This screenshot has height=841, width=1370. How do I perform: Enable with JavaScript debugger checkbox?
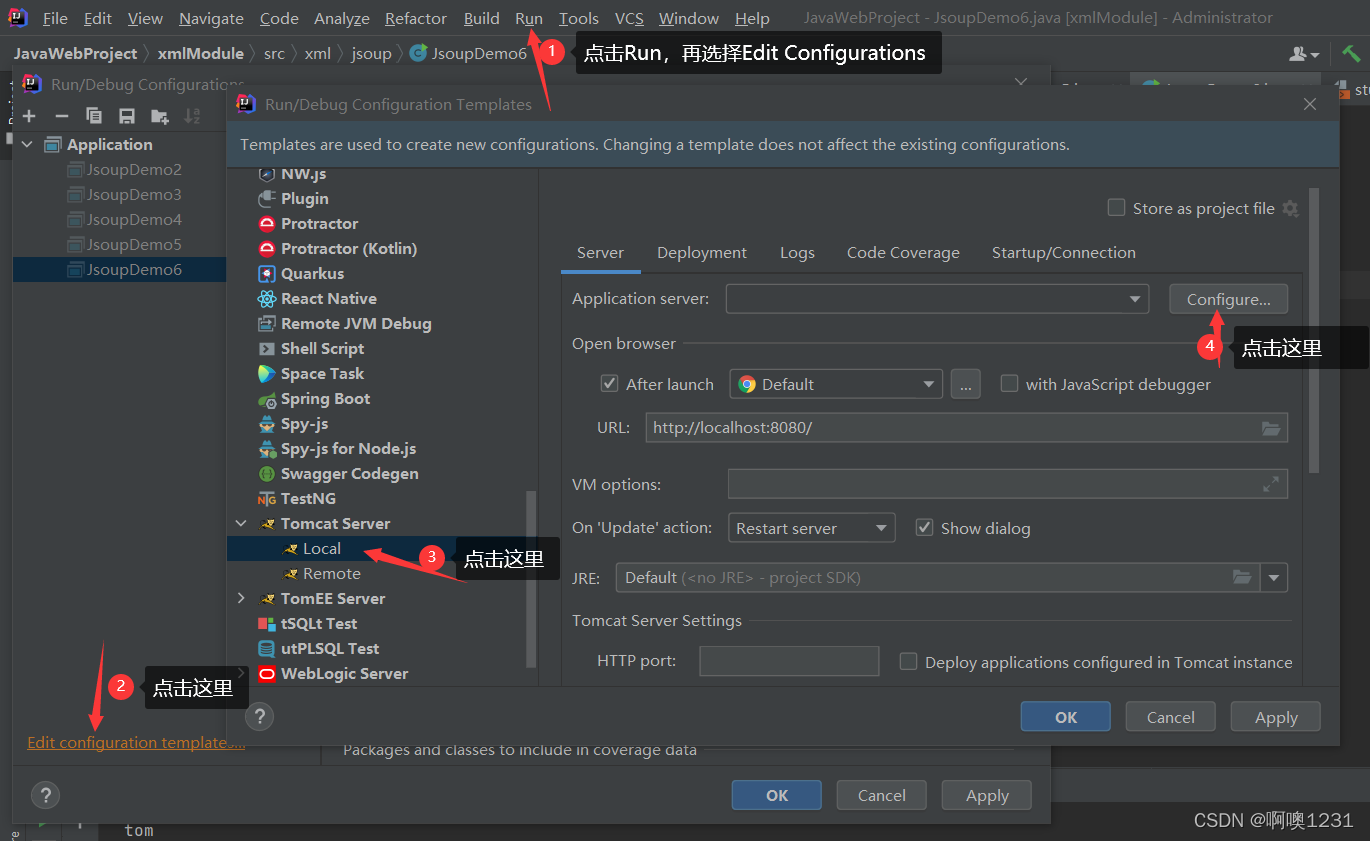coord(1010,384)
